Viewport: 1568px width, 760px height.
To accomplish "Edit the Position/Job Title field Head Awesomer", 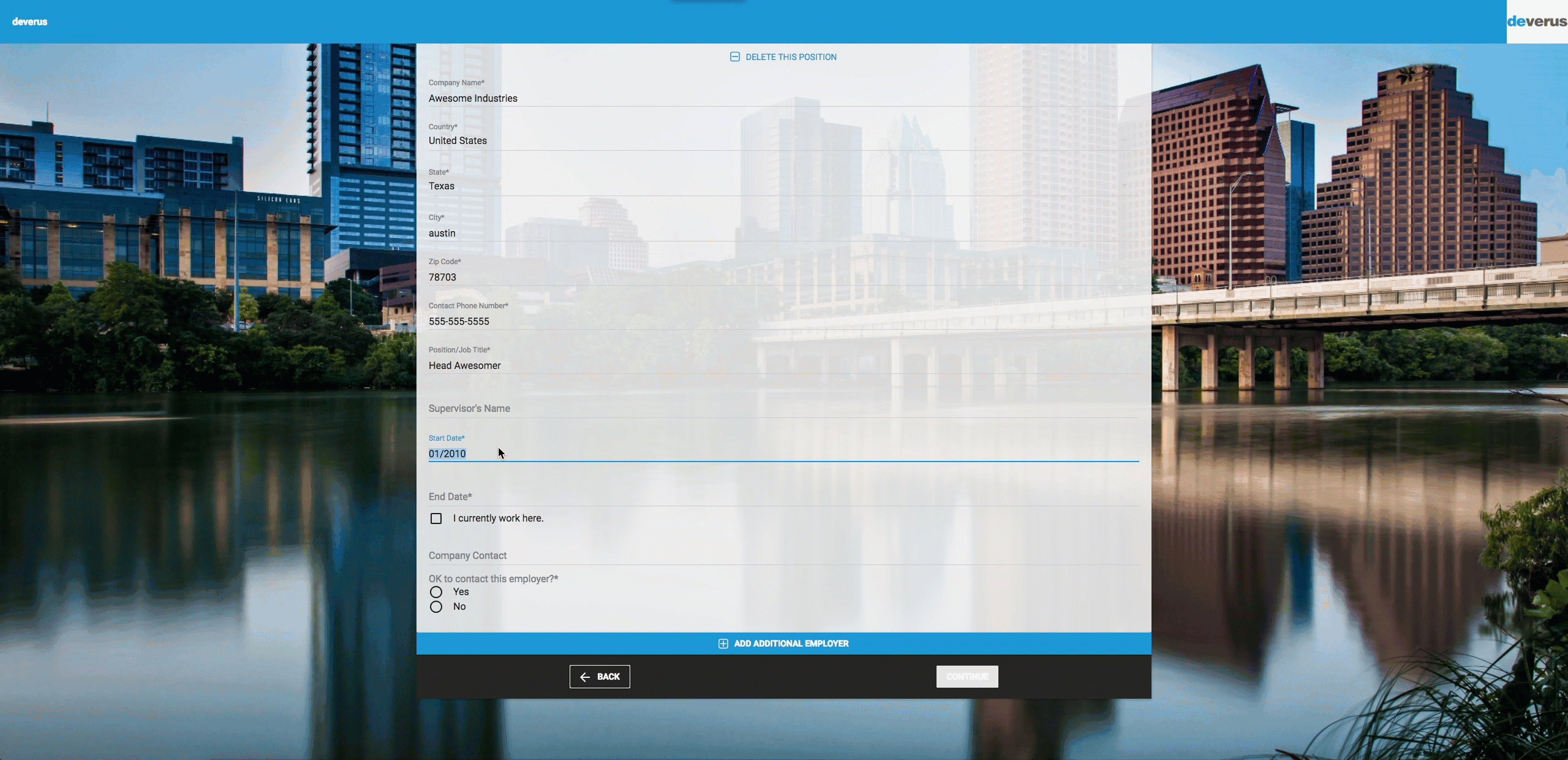I will 784,365.
